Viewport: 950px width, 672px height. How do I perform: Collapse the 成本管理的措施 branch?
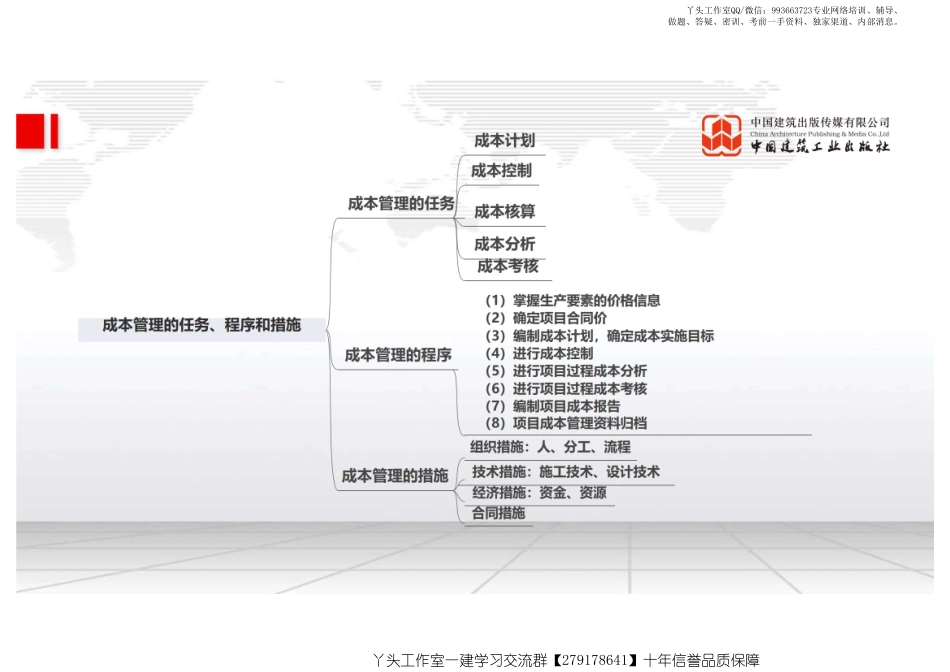click(397, 477)
